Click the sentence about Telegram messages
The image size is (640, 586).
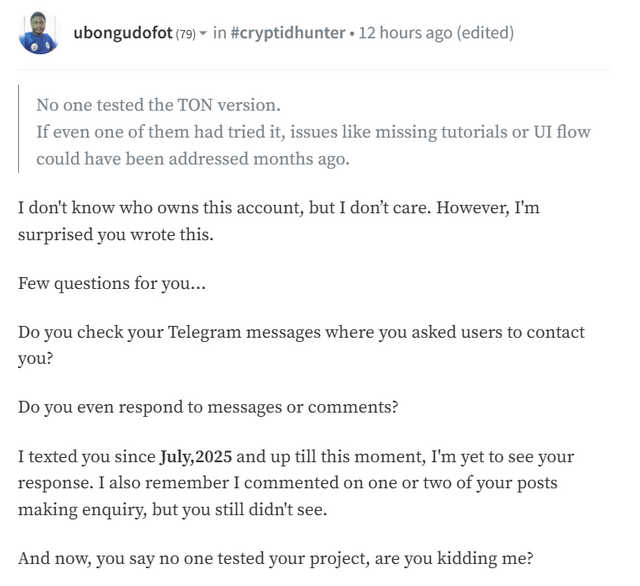click(x=301, y=345)
